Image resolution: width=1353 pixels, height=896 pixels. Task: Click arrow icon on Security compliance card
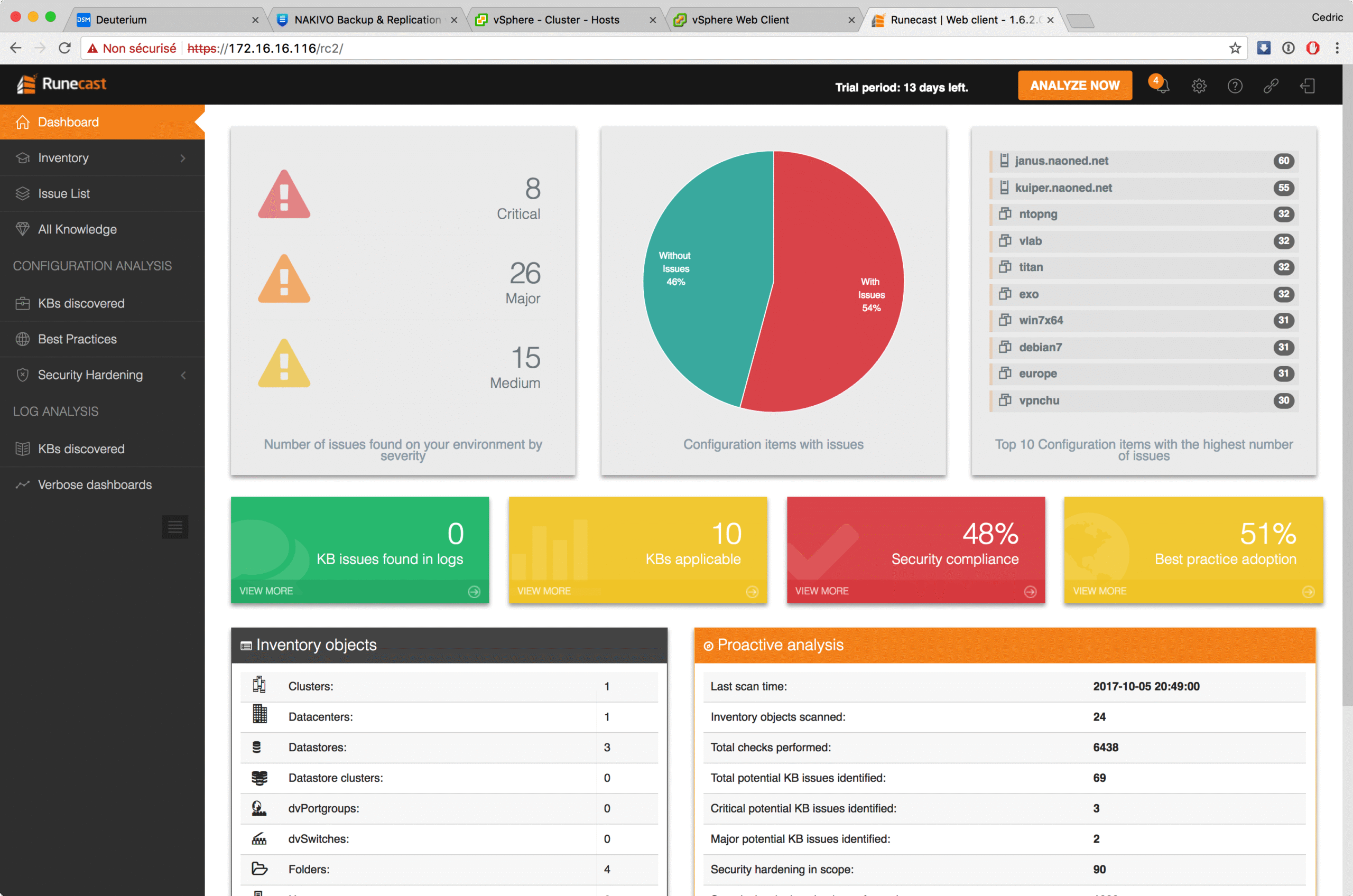click(1030, 591)
